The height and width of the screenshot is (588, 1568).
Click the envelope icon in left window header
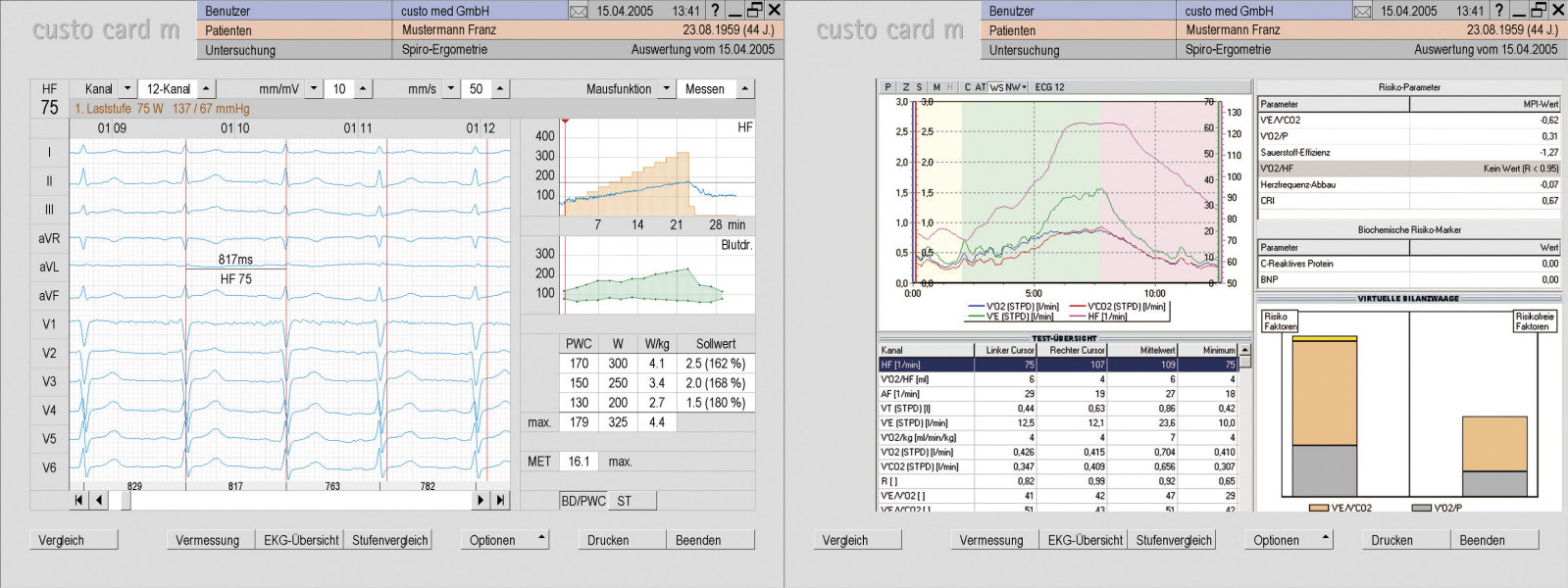pyautogui.click(x=579, y=11)
